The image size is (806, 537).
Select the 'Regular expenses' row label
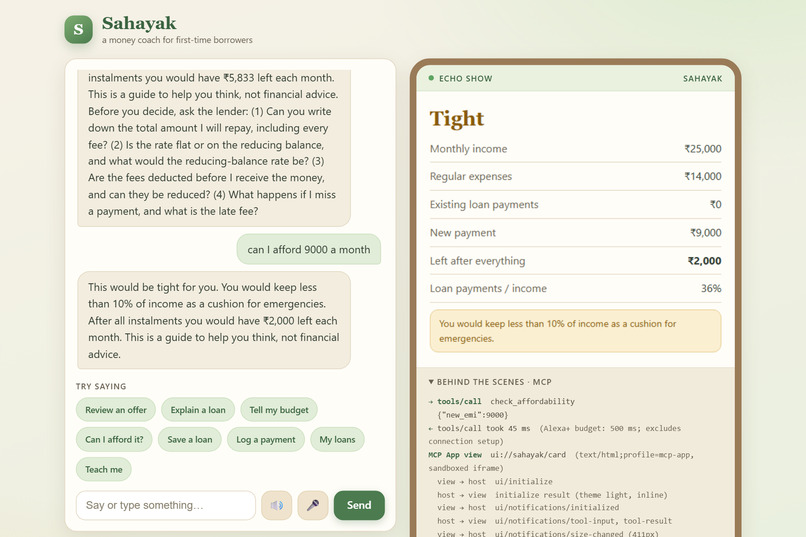(471, 176)
